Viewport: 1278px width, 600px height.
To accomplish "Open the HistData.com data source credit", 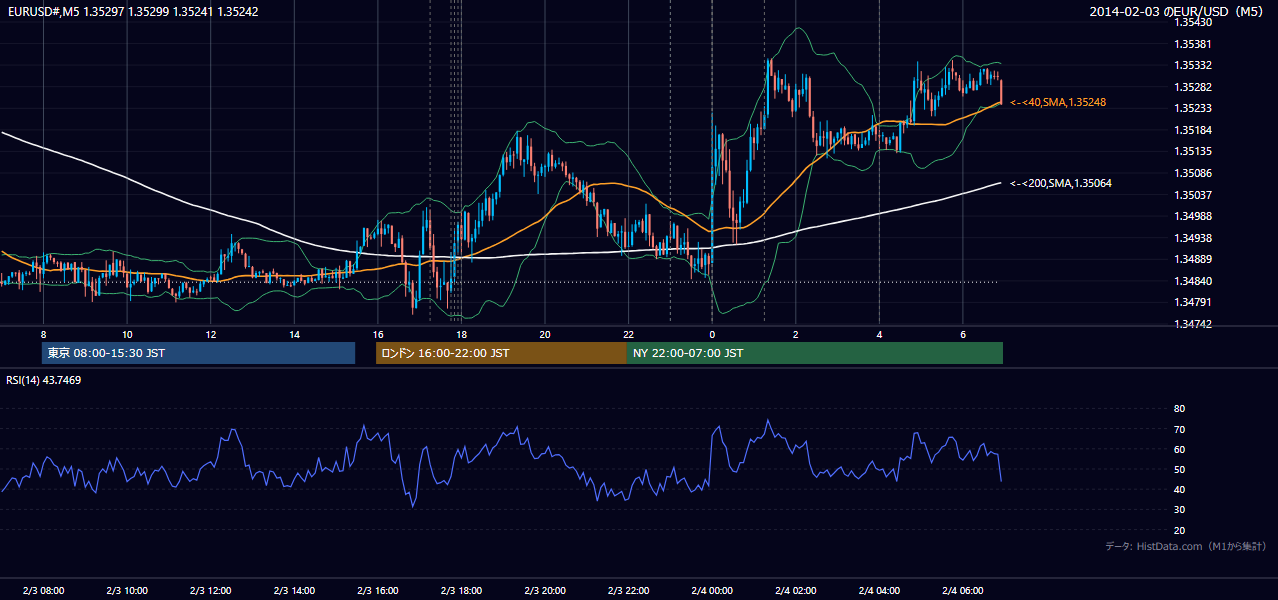I will [x=1186, y=546].
